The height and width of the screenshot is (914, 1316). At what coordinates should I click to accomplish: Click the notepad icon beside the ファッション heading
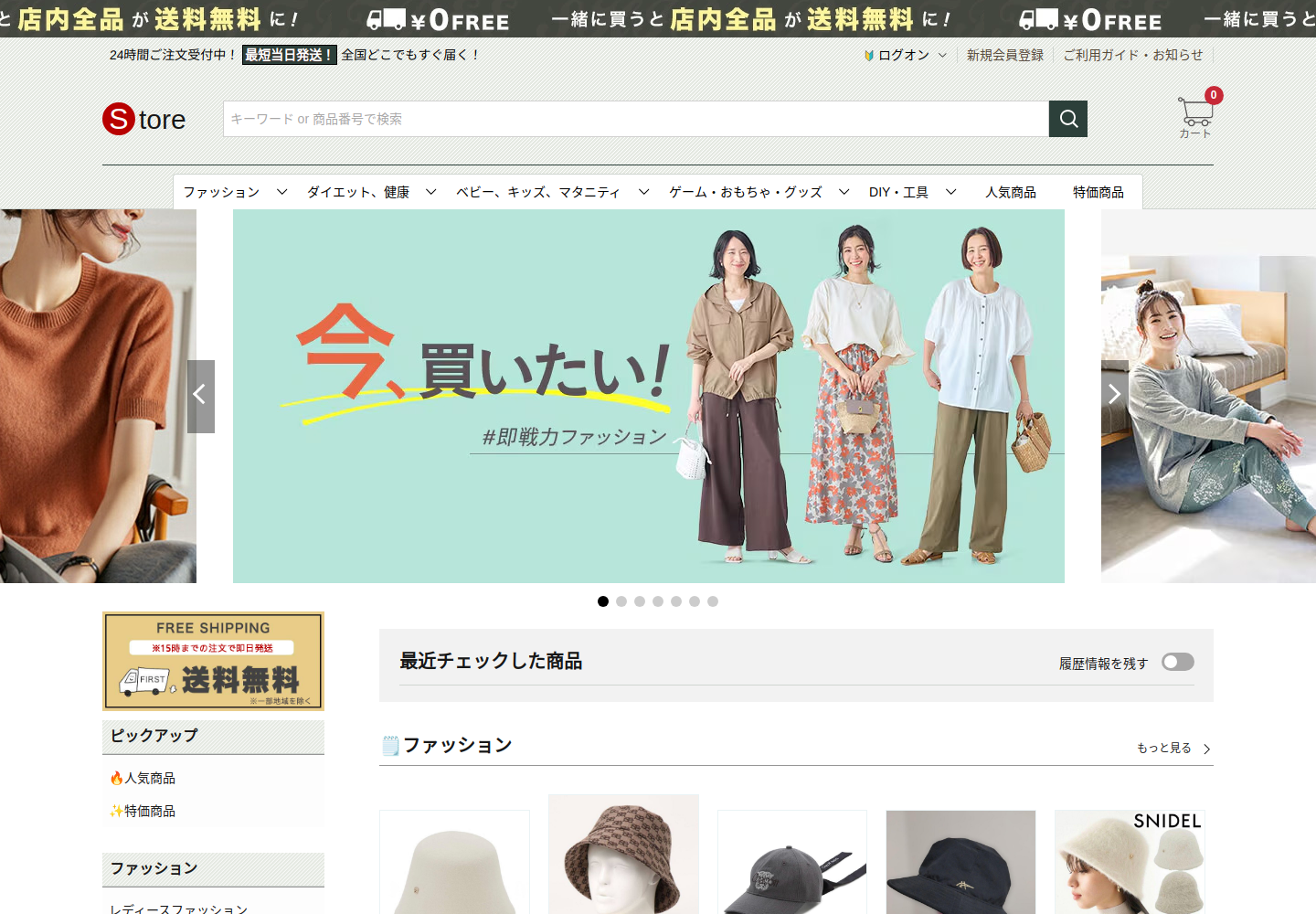390,746
